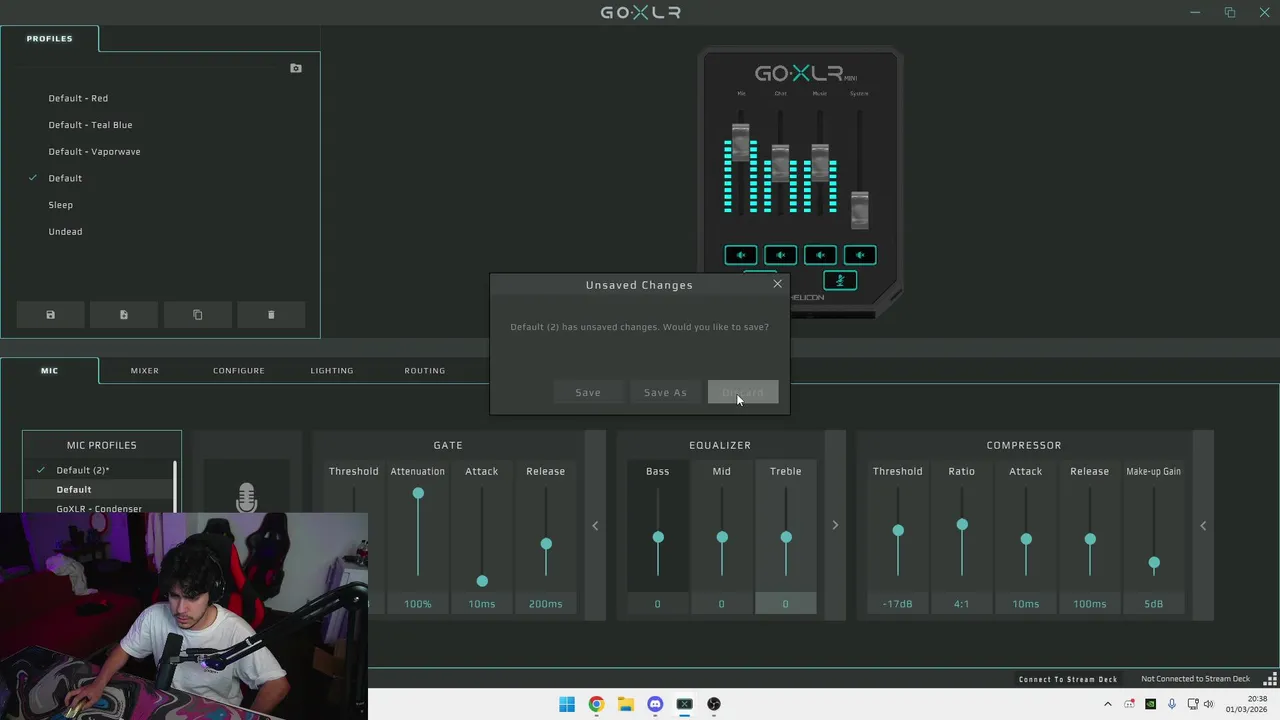1280x720 pixels.
Task: Click the Gate Release slider handle
Action: (546, 544)
